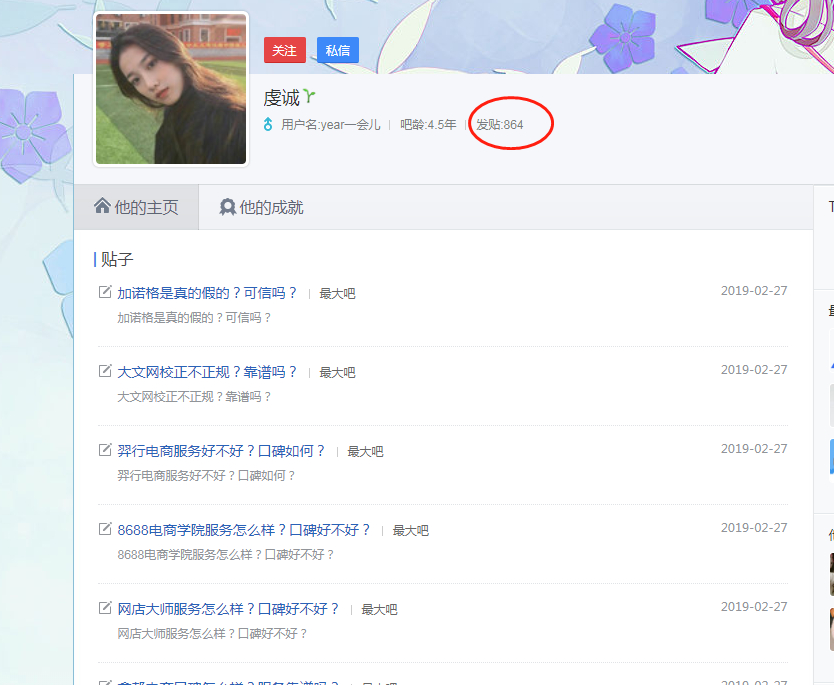Open the post 大文网校正不正规？靠谱吗？
This screenshot has width=834, height=685.
(x=207, y=372)
